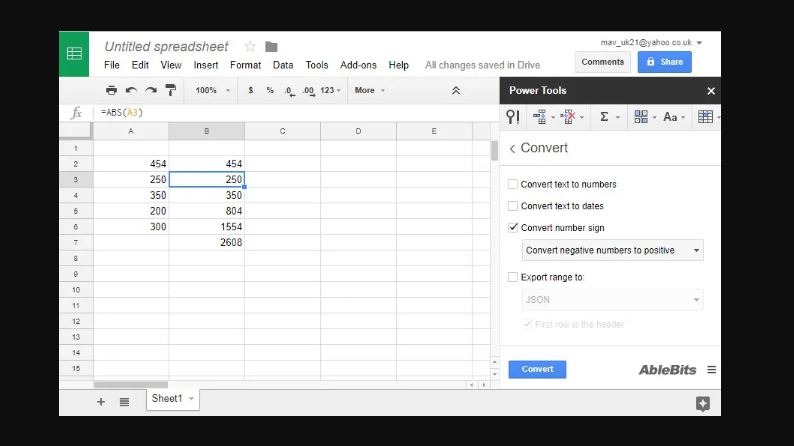Uncheck Convert number sign checkbox

pos(512,228)
